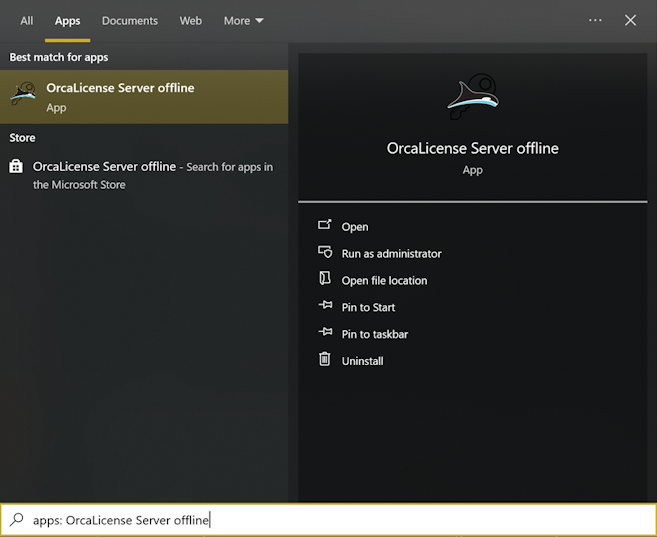Viewport: 657px width, 537px height.
Task: Select the Web search tab
Action: point(191,20)
